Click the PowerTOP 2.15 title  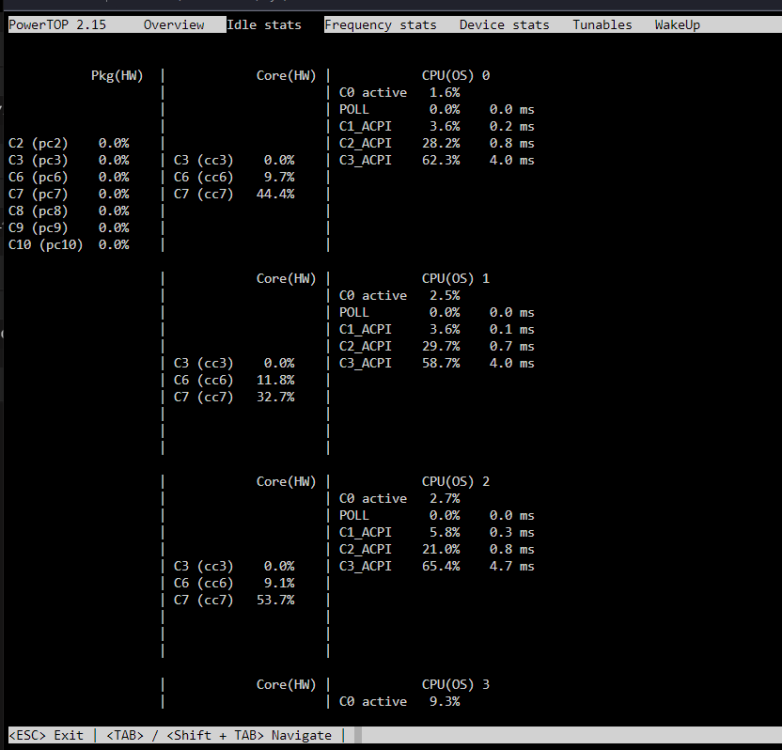(57, 25)
